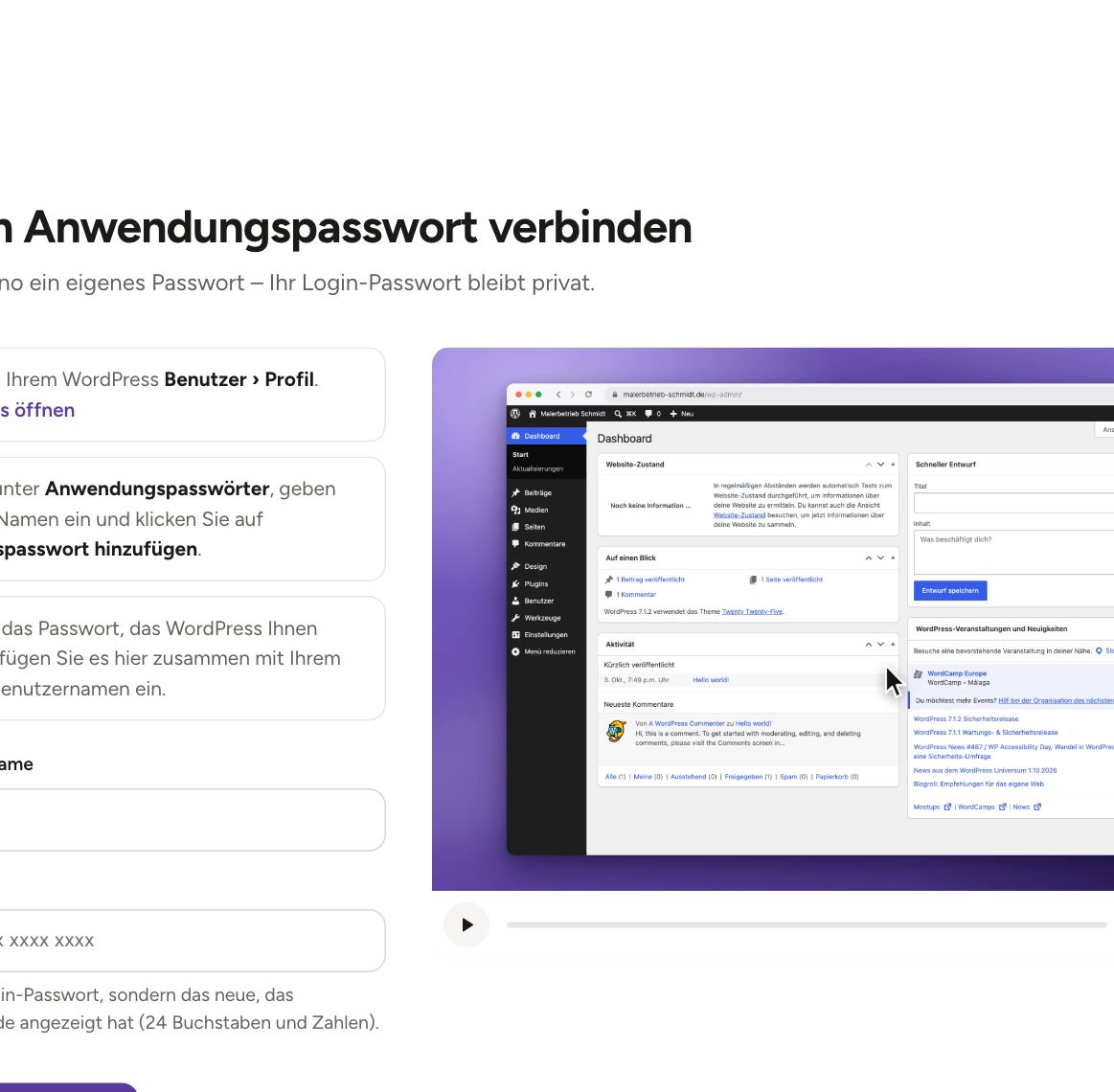This screenshot has height=1092, width=1114.
Task: Click the Titel field in Schneller Entwurf
Action: [x=1013, y=503]
